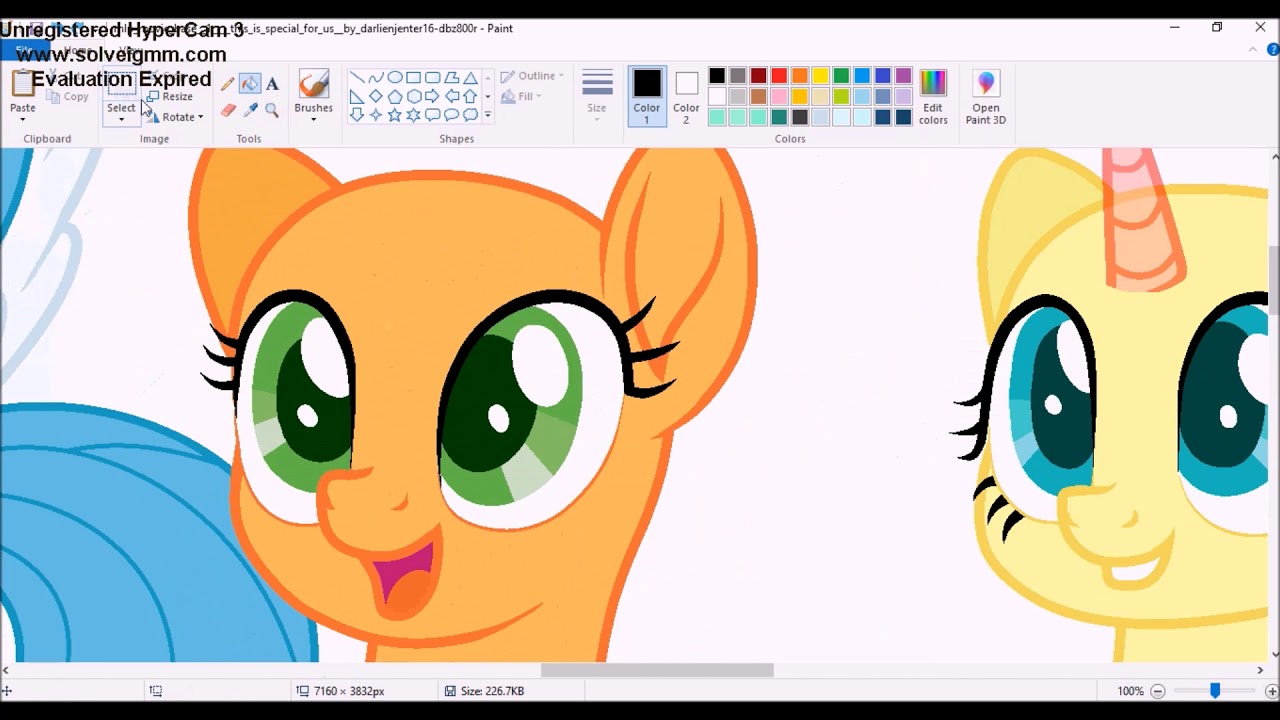The image size is (1280, 720).
Task: Click the Paste clipboard button
Action: click(x=23, y=84)
